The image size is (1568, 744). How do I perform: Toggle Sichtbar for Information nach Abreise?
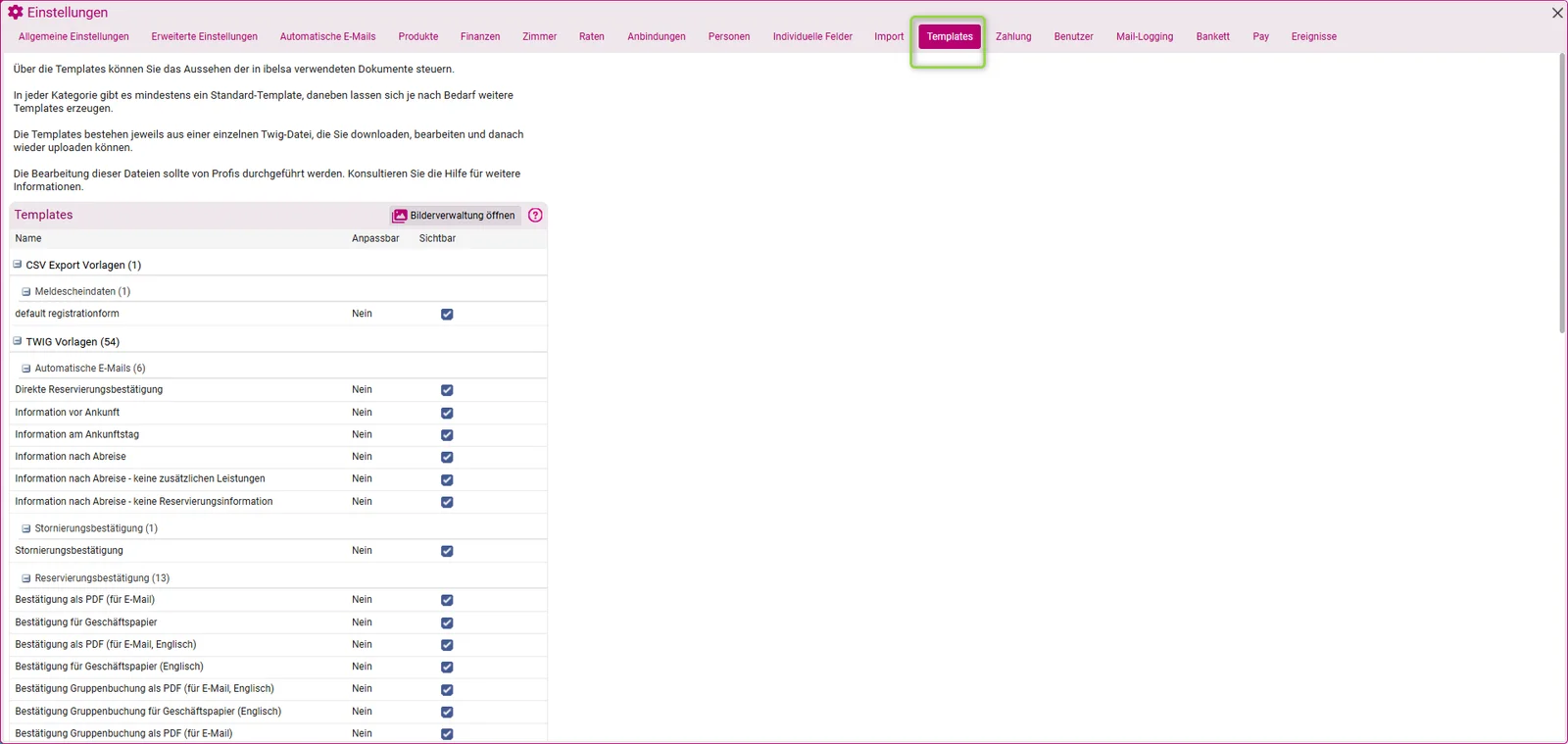pyautogui.click(x=447, y=457)
